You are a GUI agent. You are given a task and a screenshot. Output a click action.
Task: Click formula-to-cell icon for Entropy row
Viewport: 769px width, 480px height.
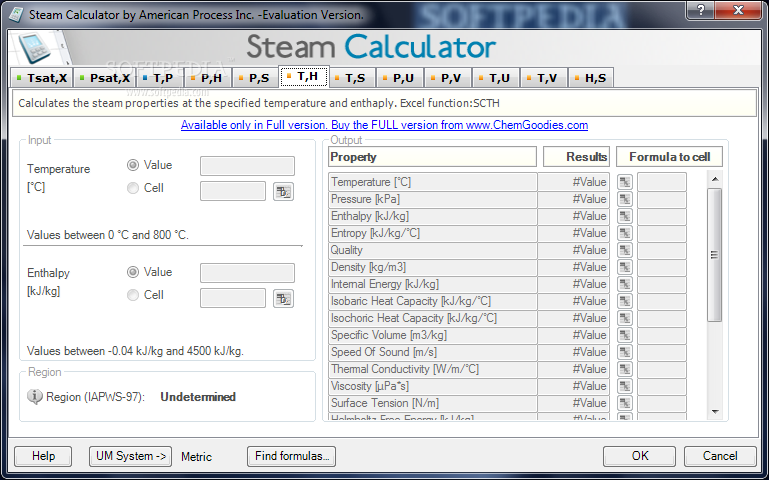click(x=624, y=233)
